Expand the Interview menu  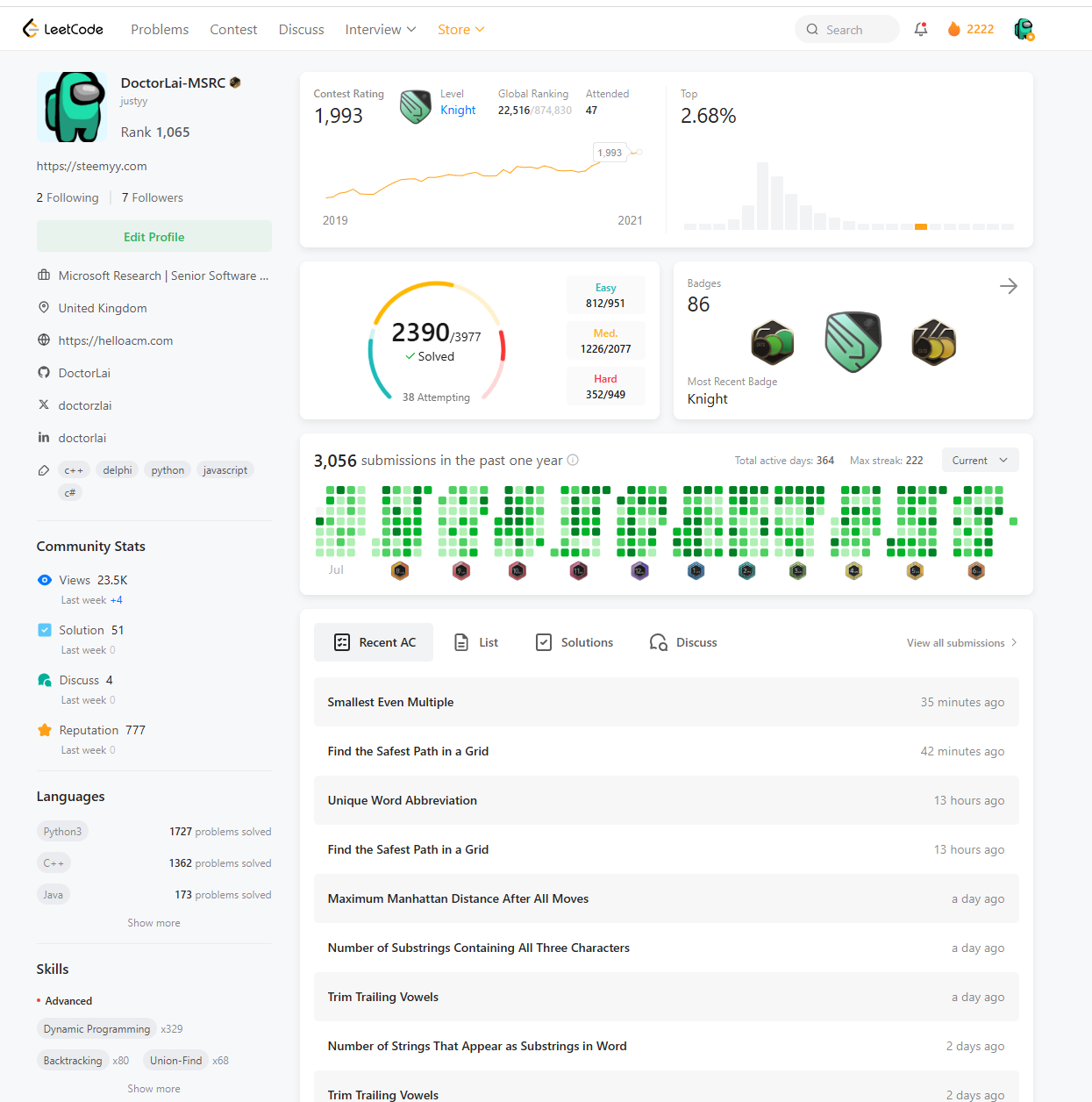381,29
